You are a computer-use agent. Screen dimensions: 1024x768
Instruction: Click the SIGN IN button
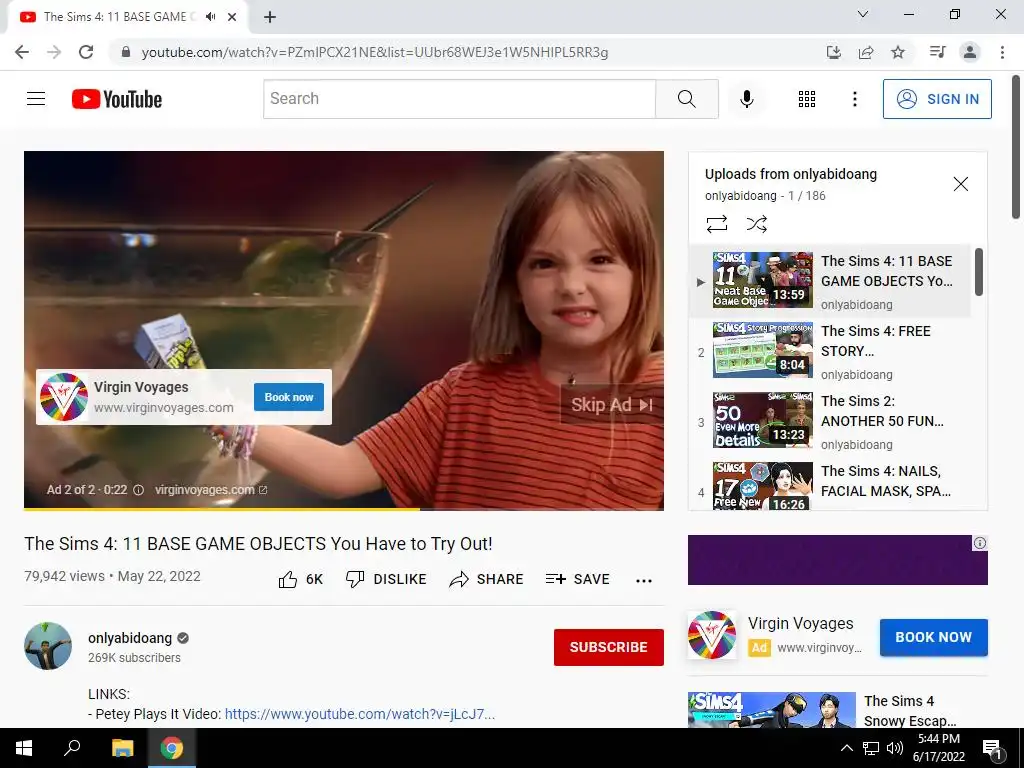[x=936, y=99]
